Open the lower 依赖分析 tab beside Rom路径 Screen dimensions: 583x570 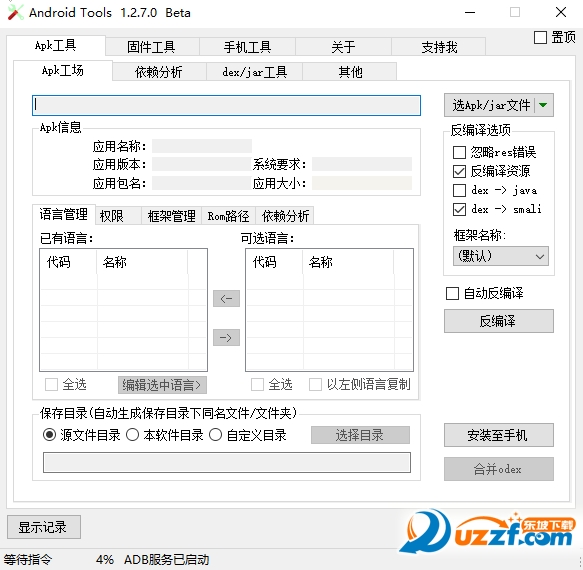(285, 216)
